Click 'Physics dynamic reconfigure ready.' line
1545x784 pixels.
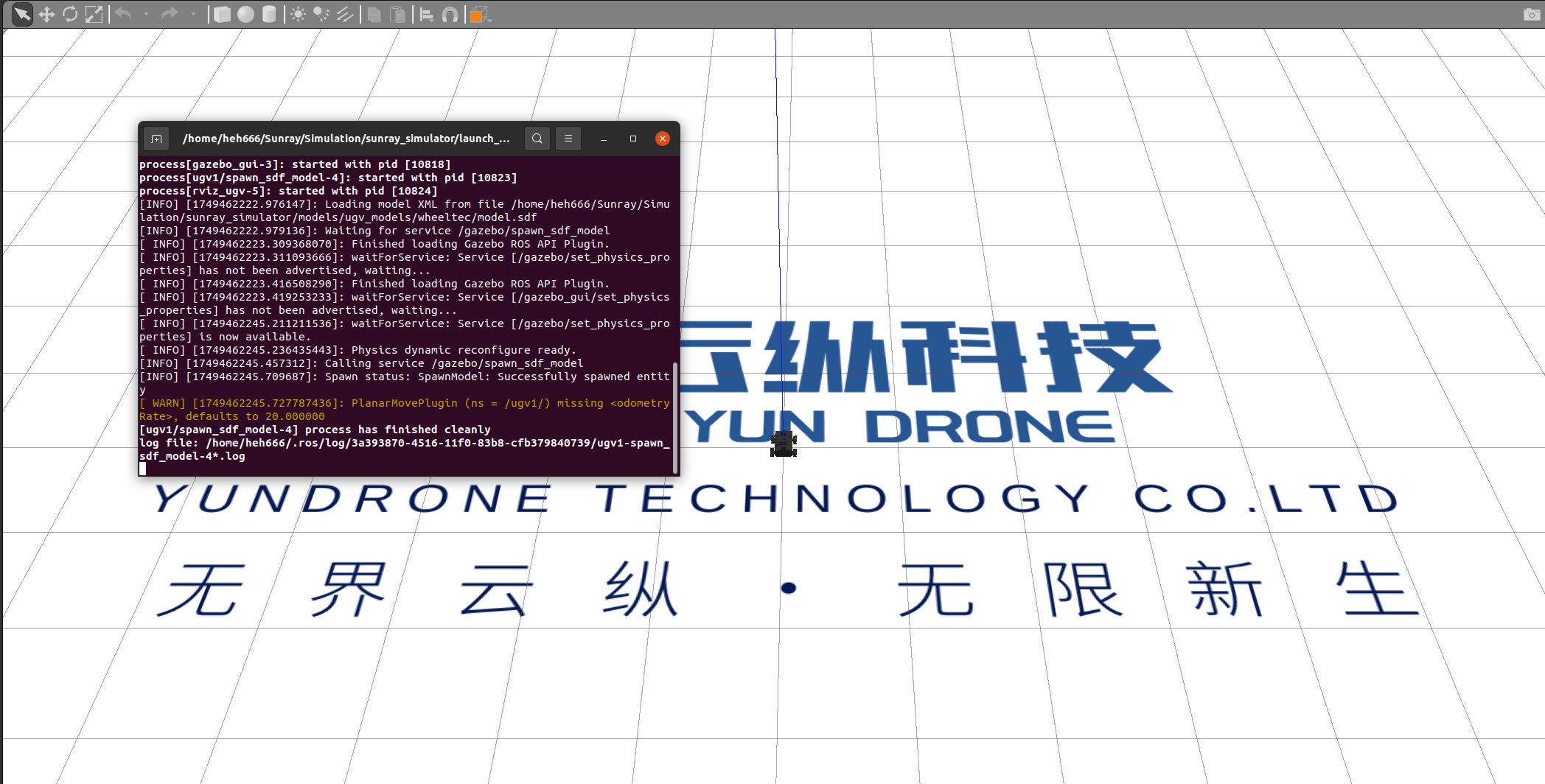coord(358,350)
